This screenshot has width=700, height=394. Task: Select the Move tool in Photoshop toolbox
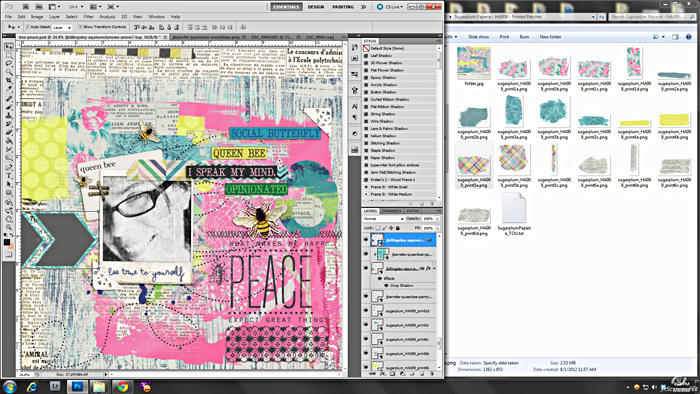(x=9, y=46)
